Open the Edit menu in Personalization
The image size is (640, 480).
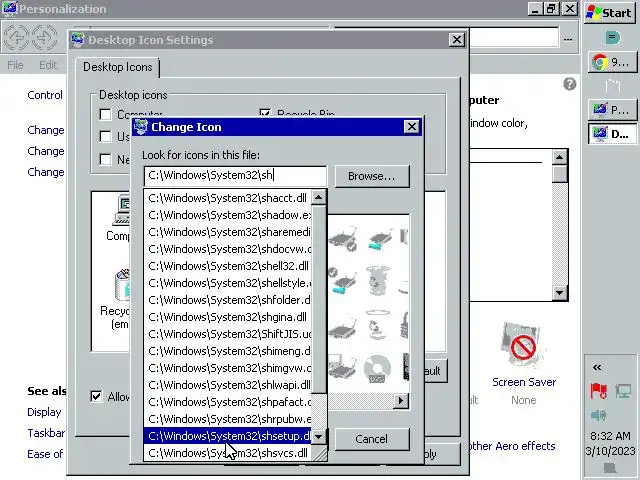coord(48,65)
